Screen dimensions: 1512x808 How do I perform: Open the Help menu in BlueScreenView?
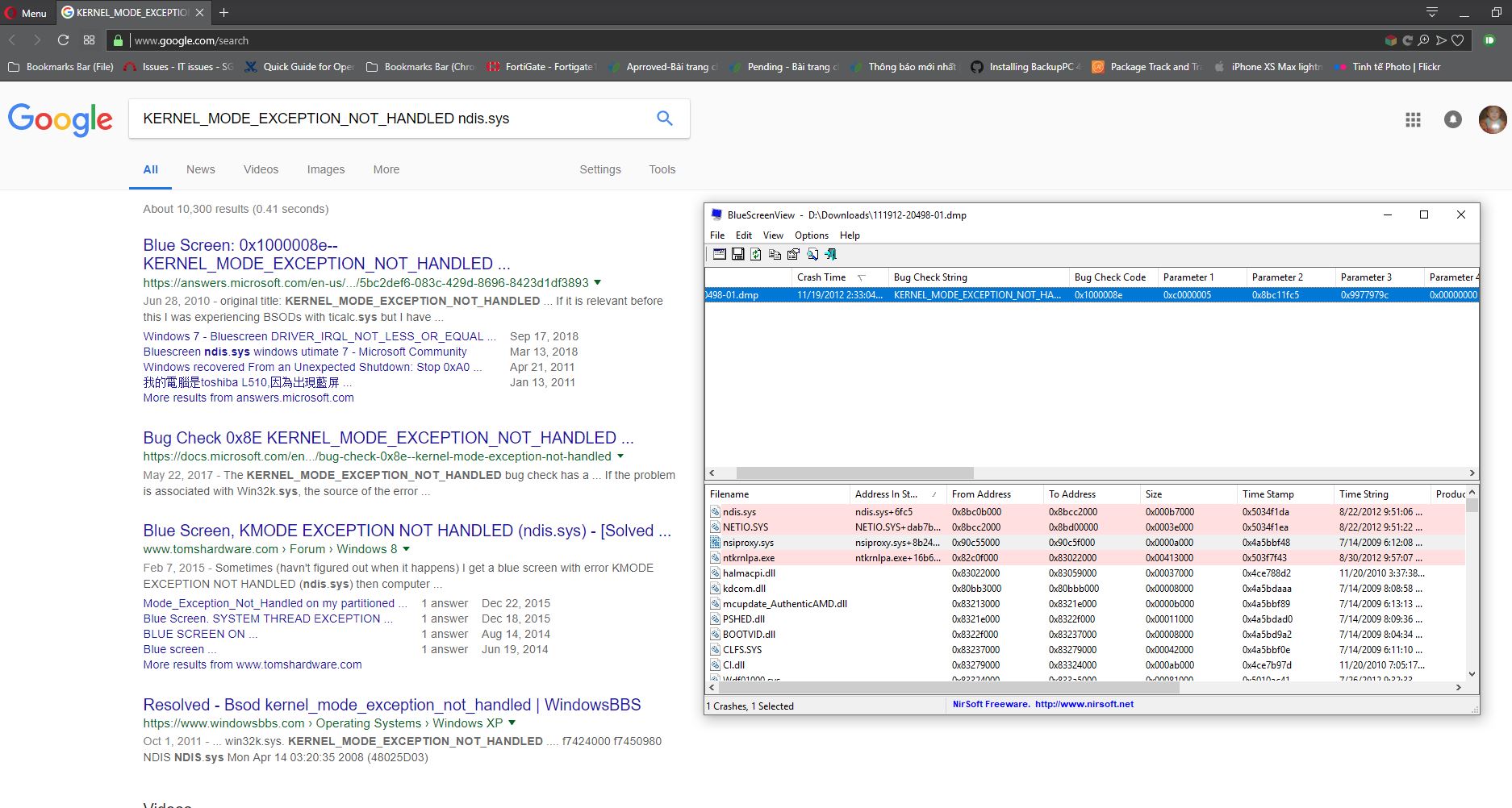pyautogui.click(x=850, y=235)
